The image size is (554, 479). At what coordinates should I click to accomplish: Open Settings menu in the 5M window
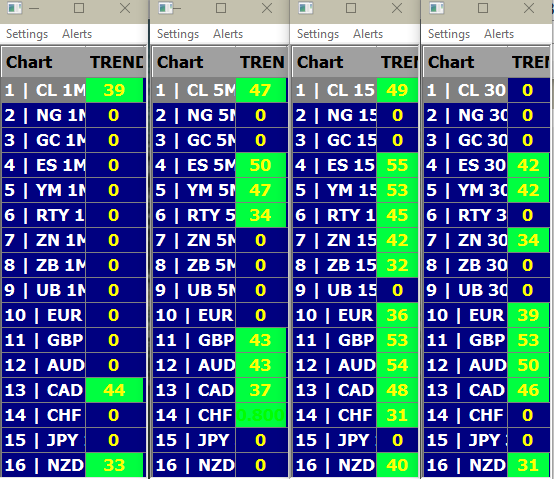pos(178,34)
